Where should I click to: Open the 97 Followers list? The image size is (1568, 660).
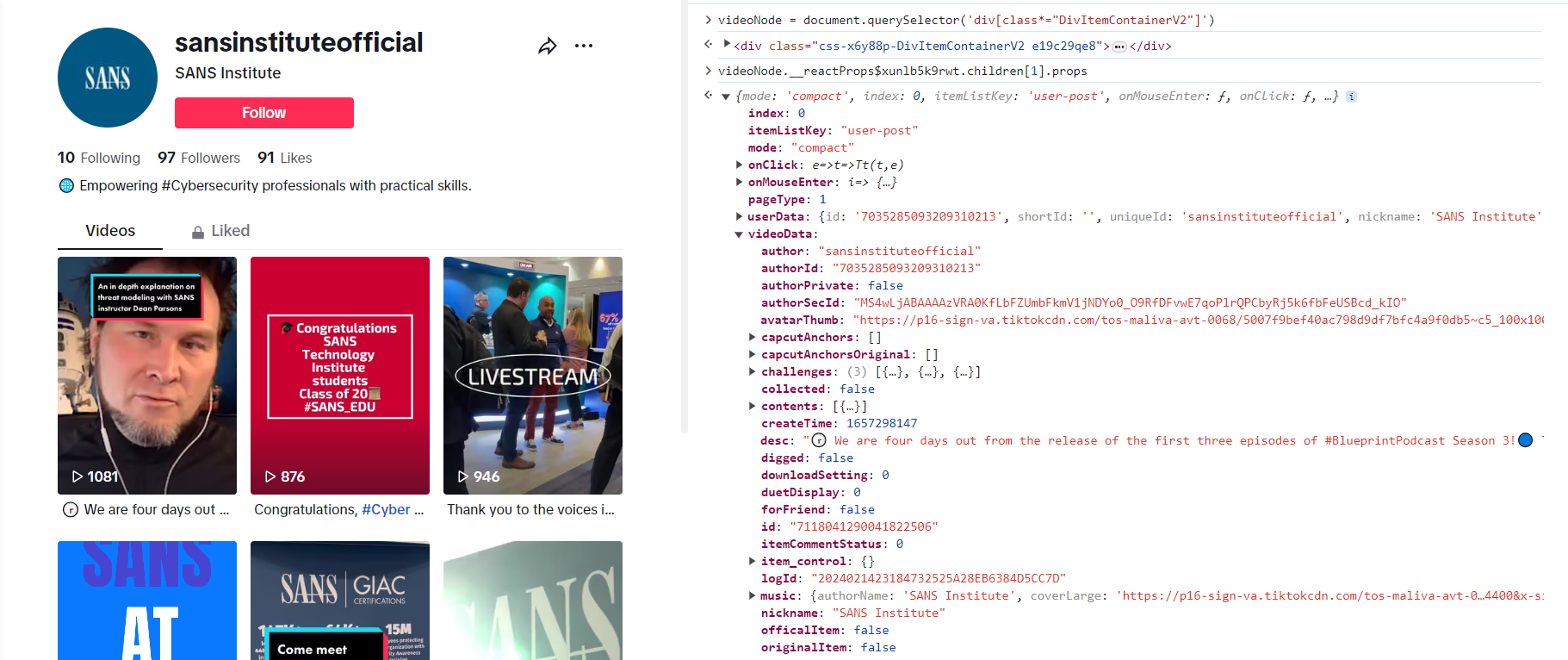click(199, 158)
